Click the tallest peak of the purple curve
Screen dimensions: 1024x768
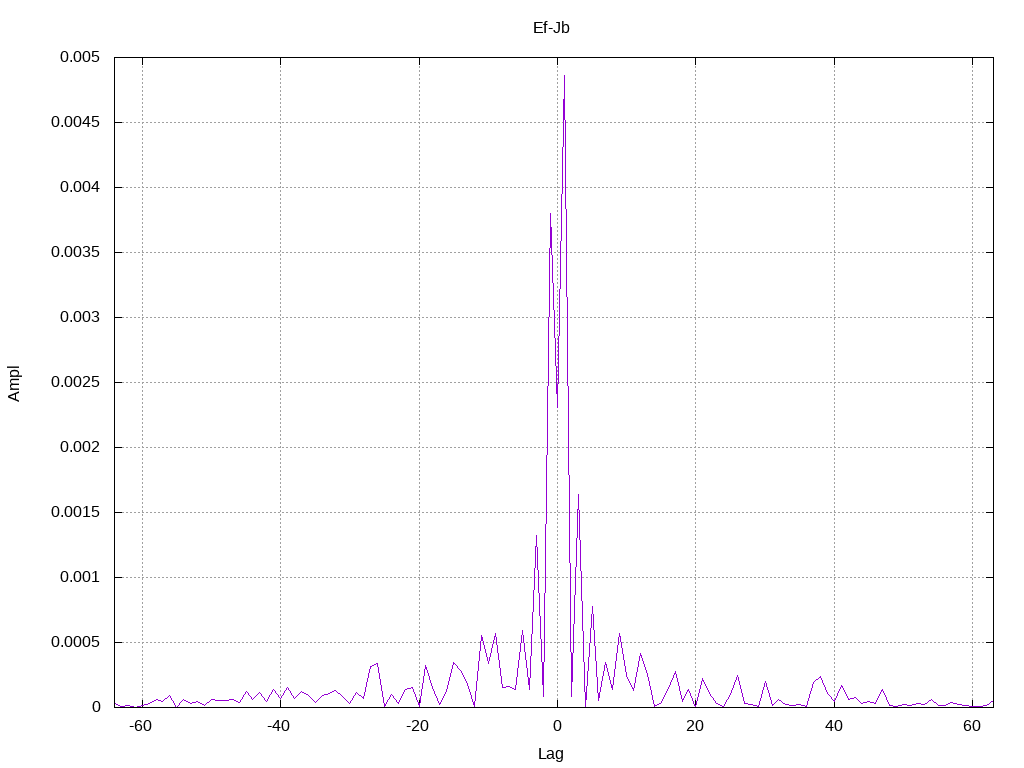tap(564, 76)
